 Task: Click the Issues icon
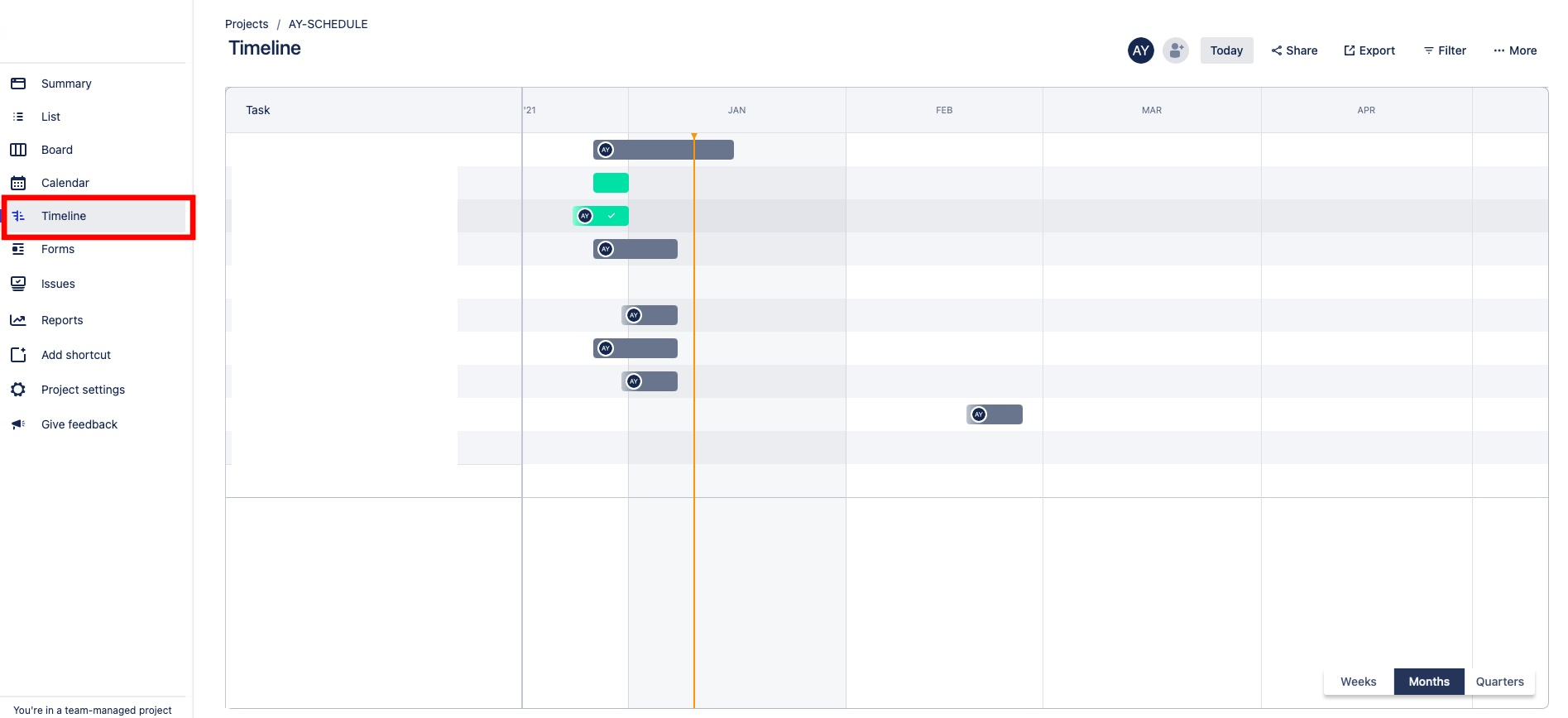(x=18, y=284)
